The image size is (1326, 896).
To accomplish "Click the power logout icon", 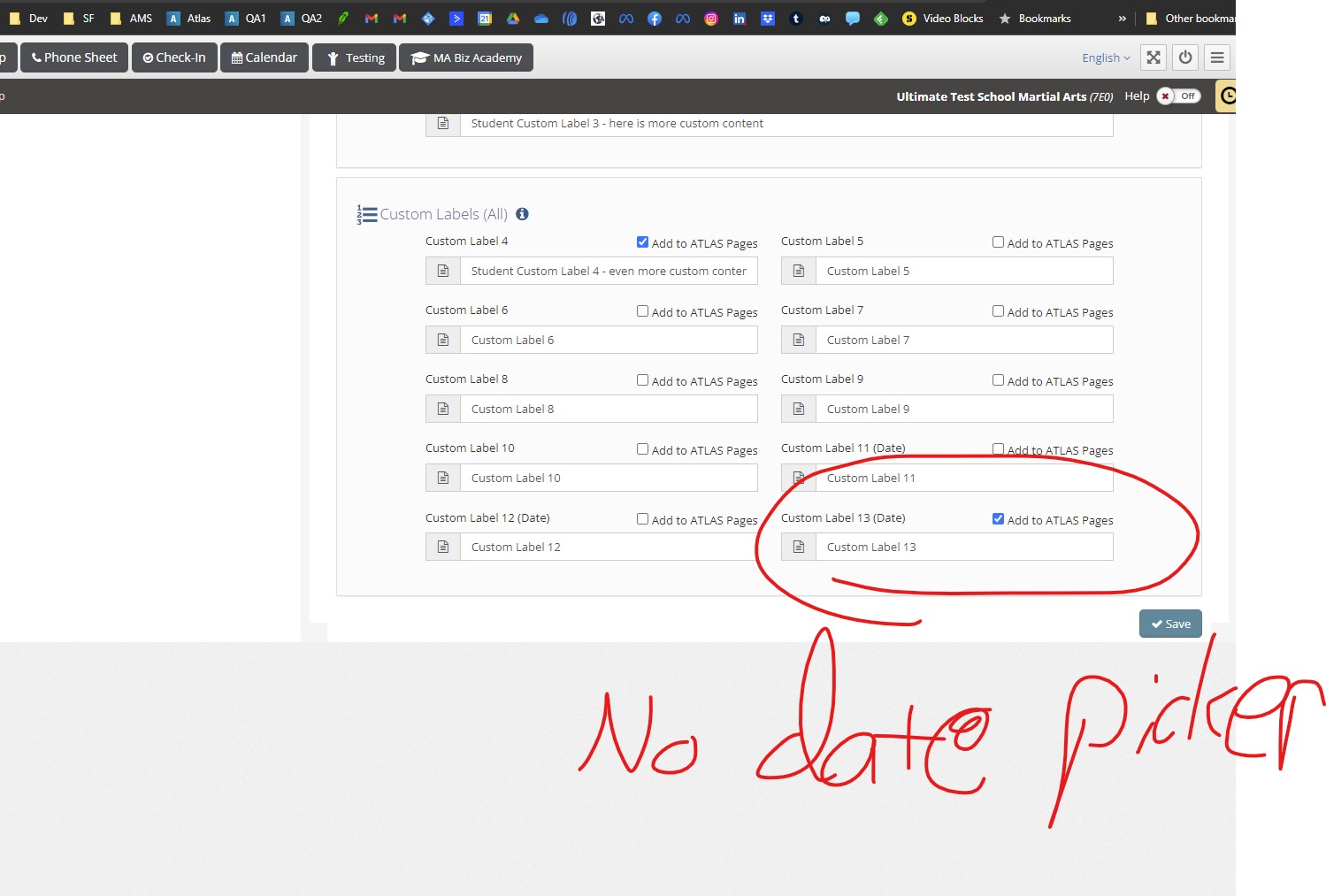I will [1185, 57].
